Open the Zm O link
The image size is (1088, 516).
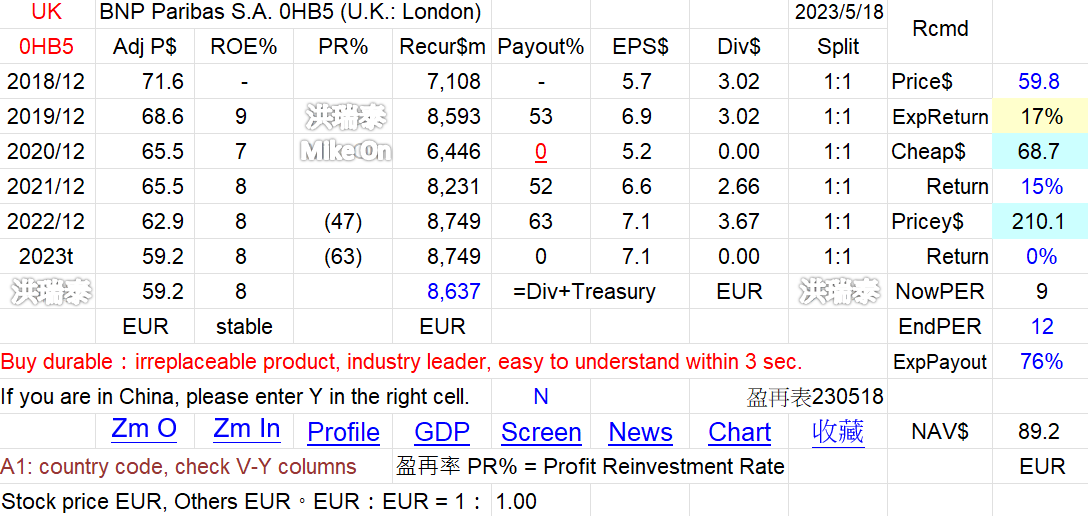click(144, 429)
